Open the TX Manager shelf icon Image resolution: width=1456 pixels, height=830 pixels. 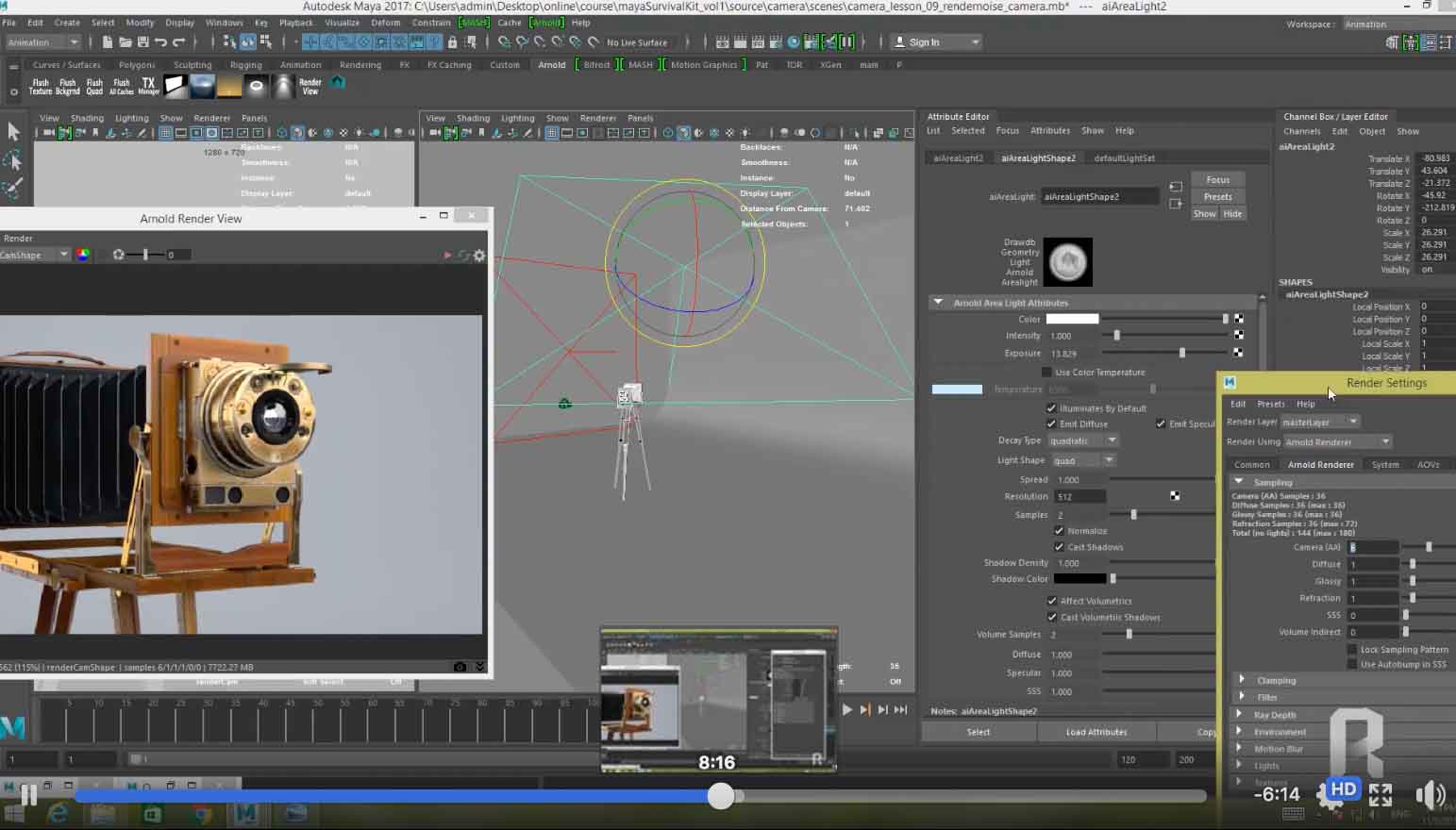point(148,86)
